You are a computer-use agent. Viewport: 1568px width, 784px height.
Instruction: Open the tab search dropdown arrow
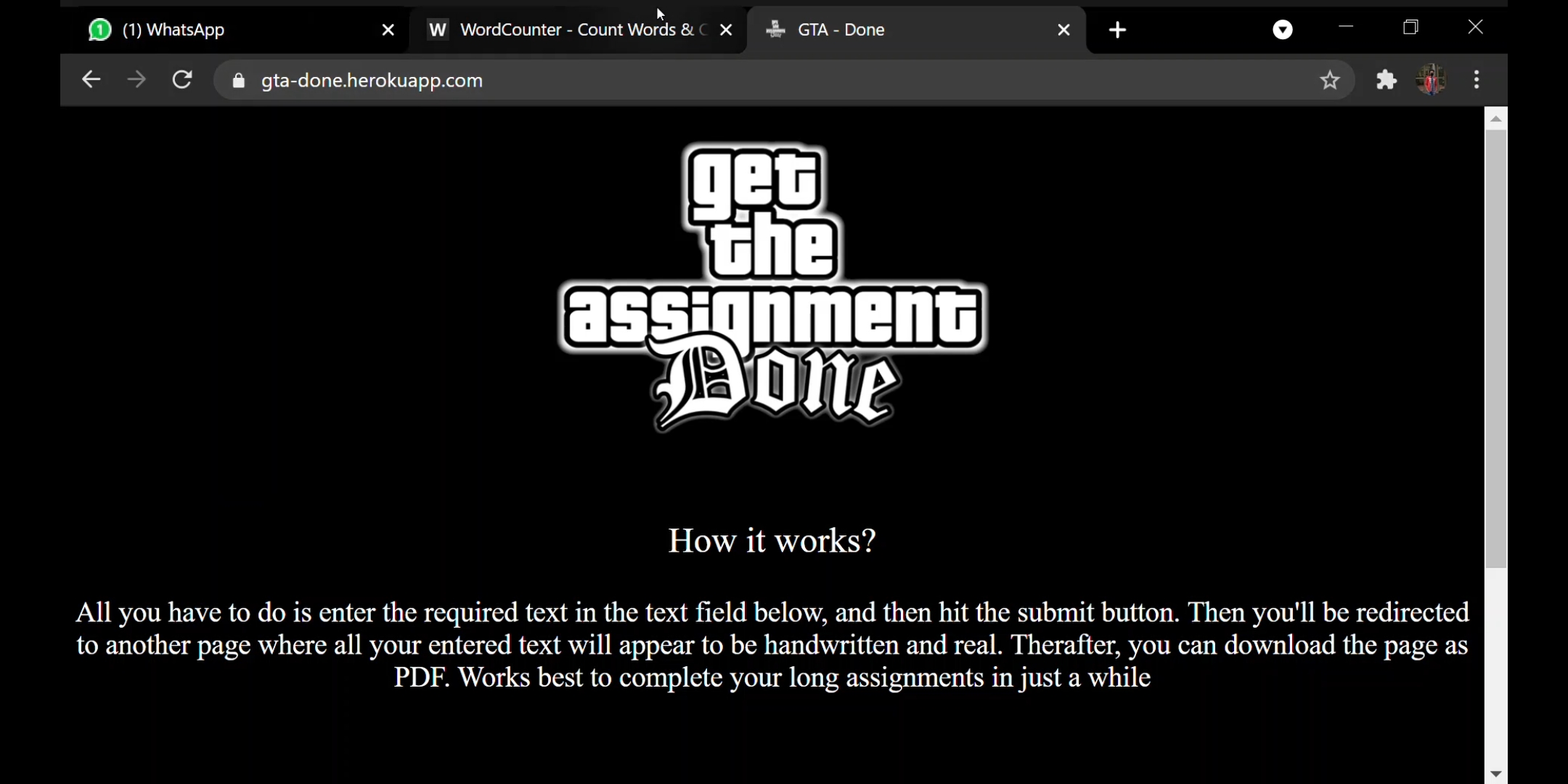[1283, 30]
